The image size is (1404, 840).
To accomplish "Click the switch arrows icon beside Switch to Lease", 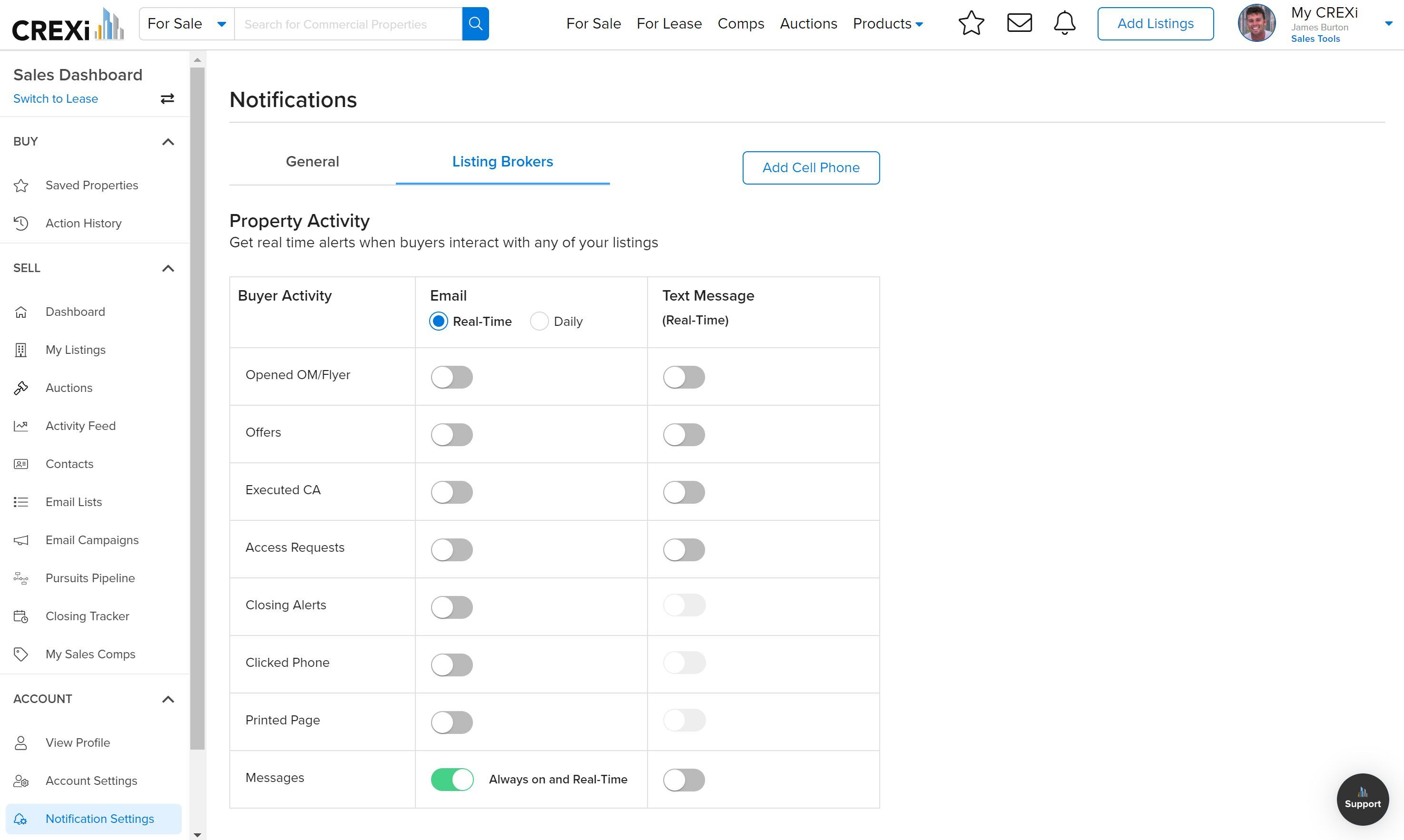I will 167,99.
